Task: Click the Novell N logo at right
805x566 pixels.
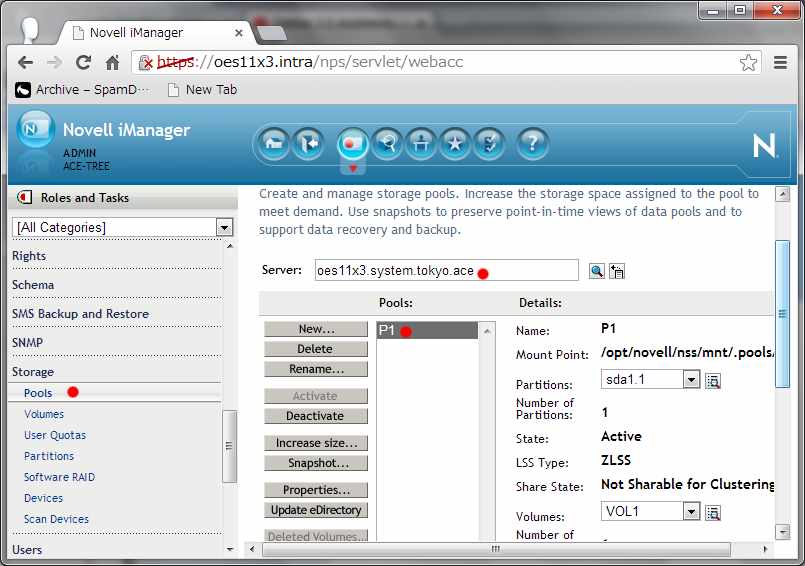Action: [x=764, y=145]
